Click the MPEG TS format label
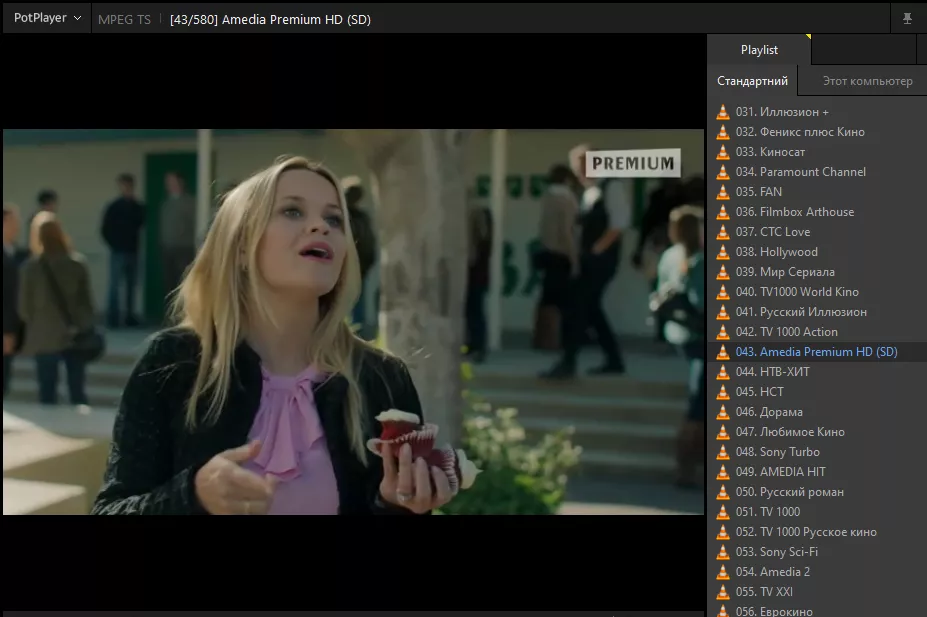The height and width of the screenshot is (617, 927). tap(124, 20)
